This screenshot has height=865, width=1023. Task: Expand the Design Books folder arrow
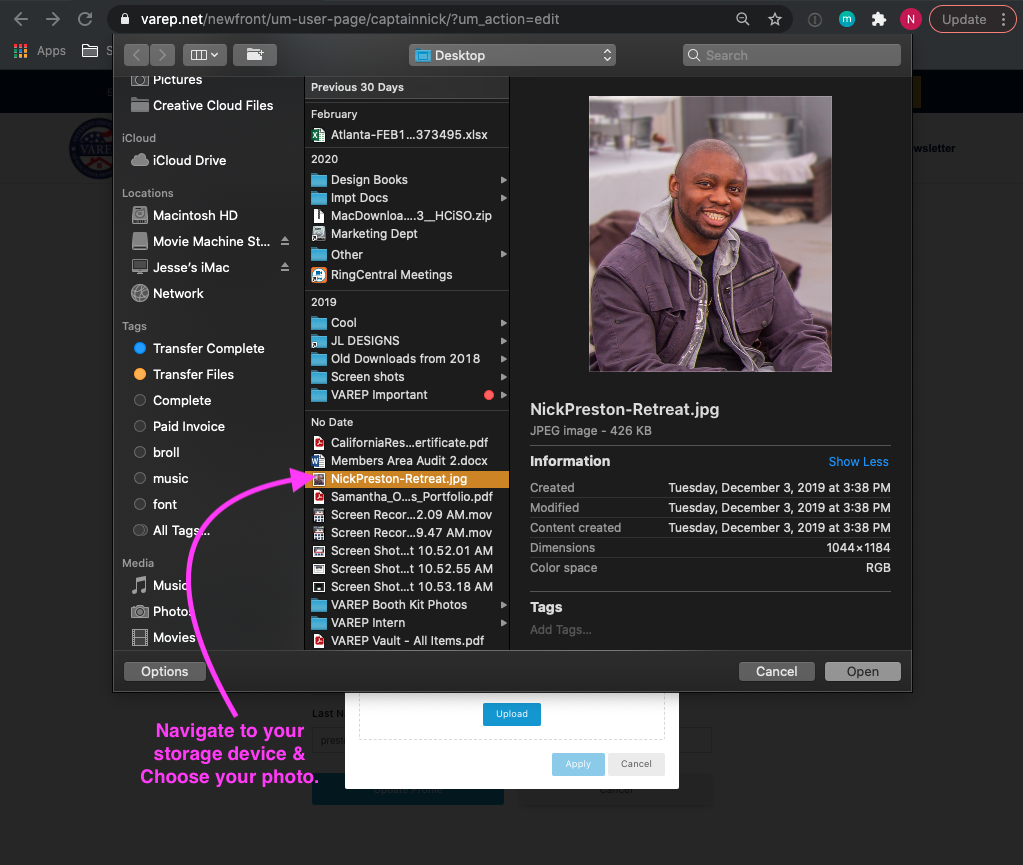(504, 180)
